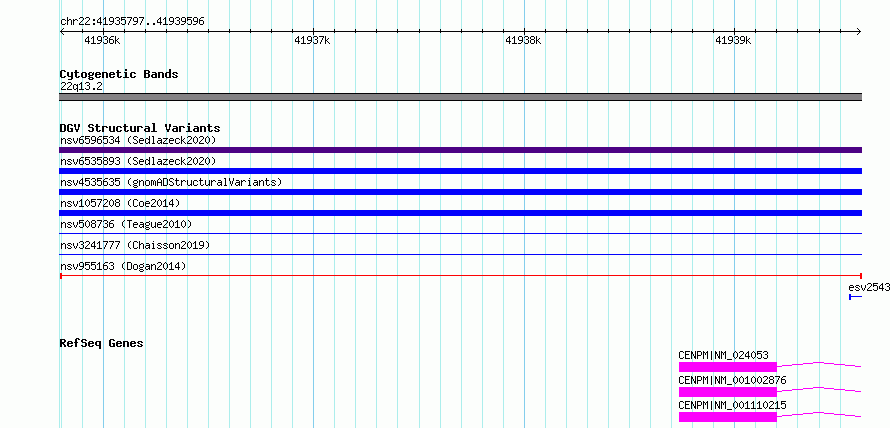
Task: Click the right arrow of the ruler
Action: click(x=859, y=31)
